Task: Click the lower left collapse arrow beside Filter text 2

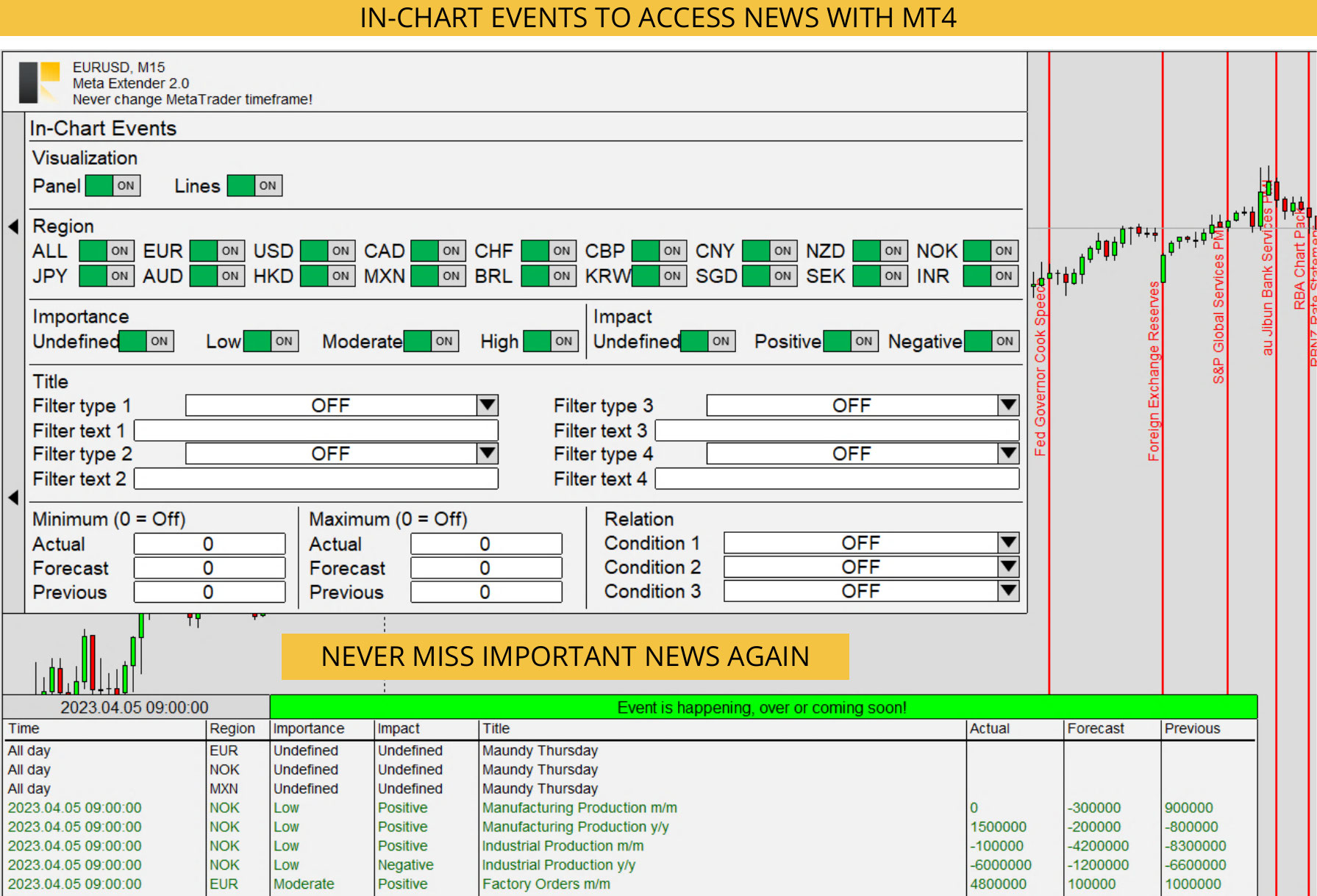Action: [x=13, y=498]
